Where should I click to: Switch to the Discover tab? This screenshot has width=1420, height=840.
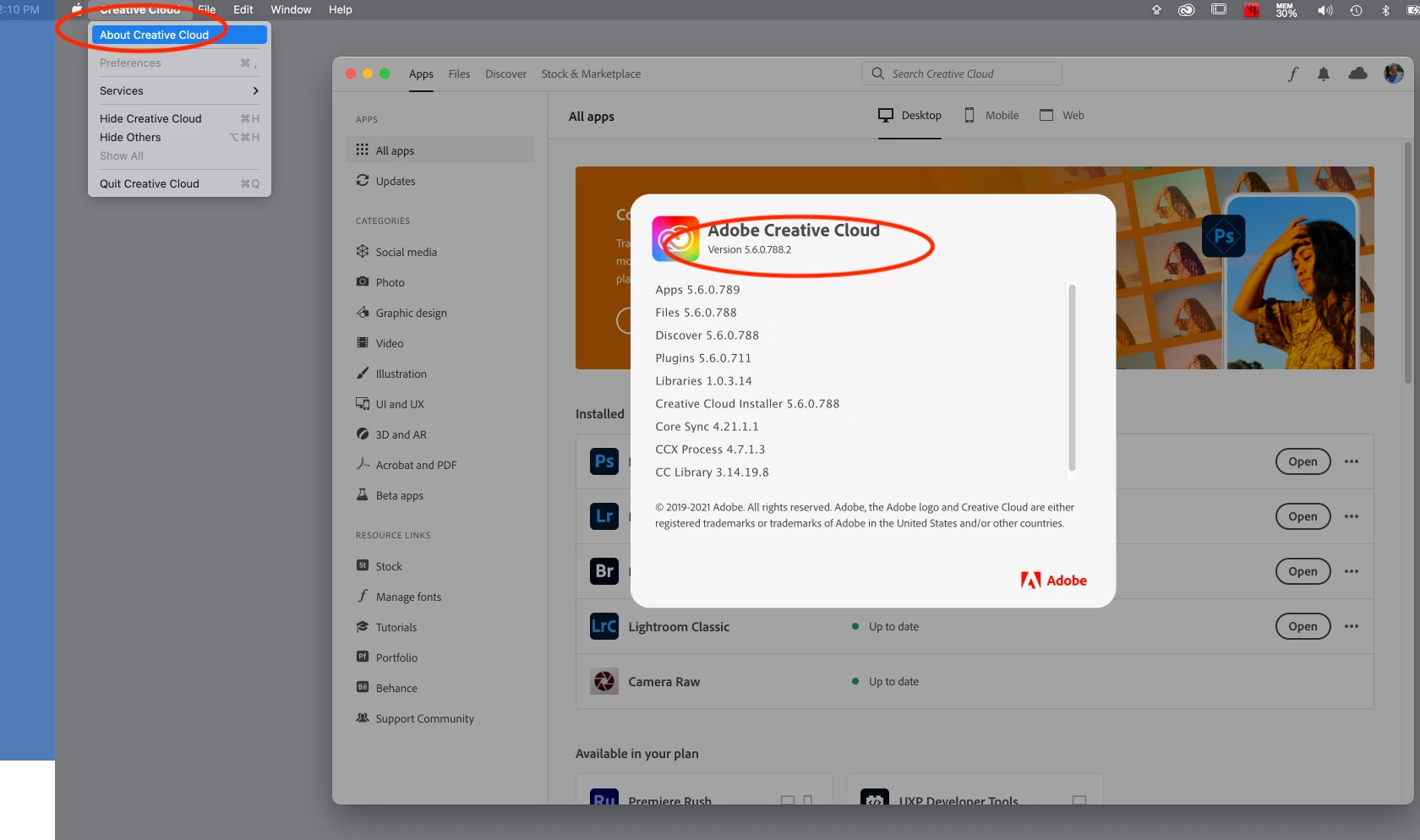pos(505,74)
